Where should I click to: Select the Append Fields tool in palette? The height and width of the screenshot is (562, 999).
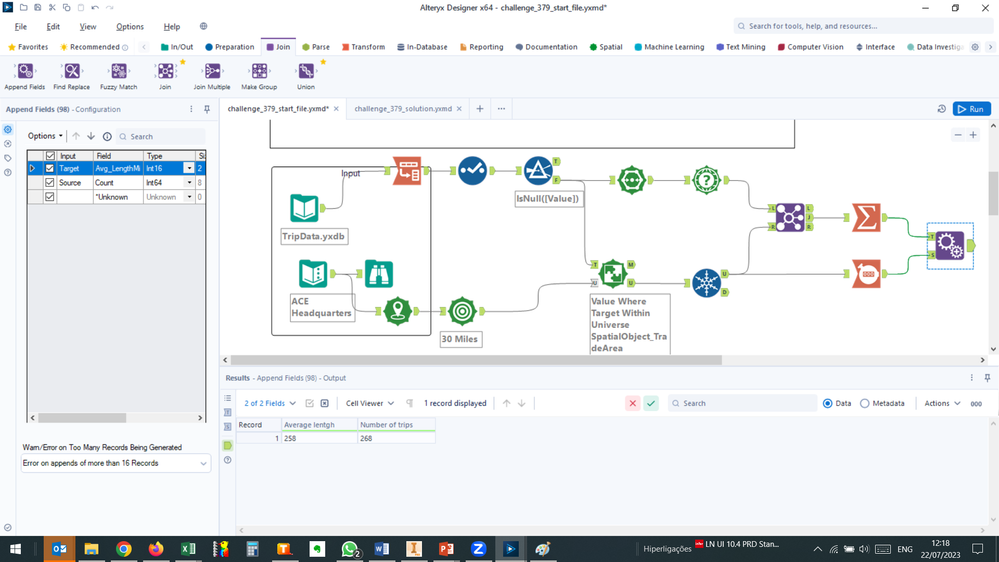tap(25, 76)
